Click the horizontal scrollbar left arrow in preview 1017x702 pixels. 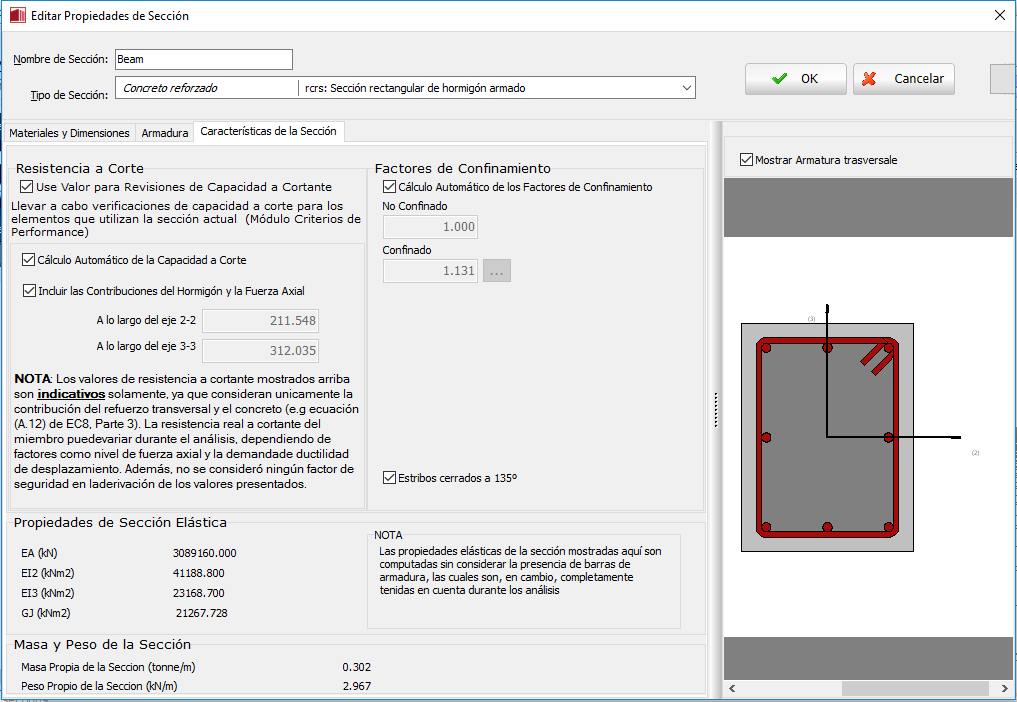tap(732, 689)
